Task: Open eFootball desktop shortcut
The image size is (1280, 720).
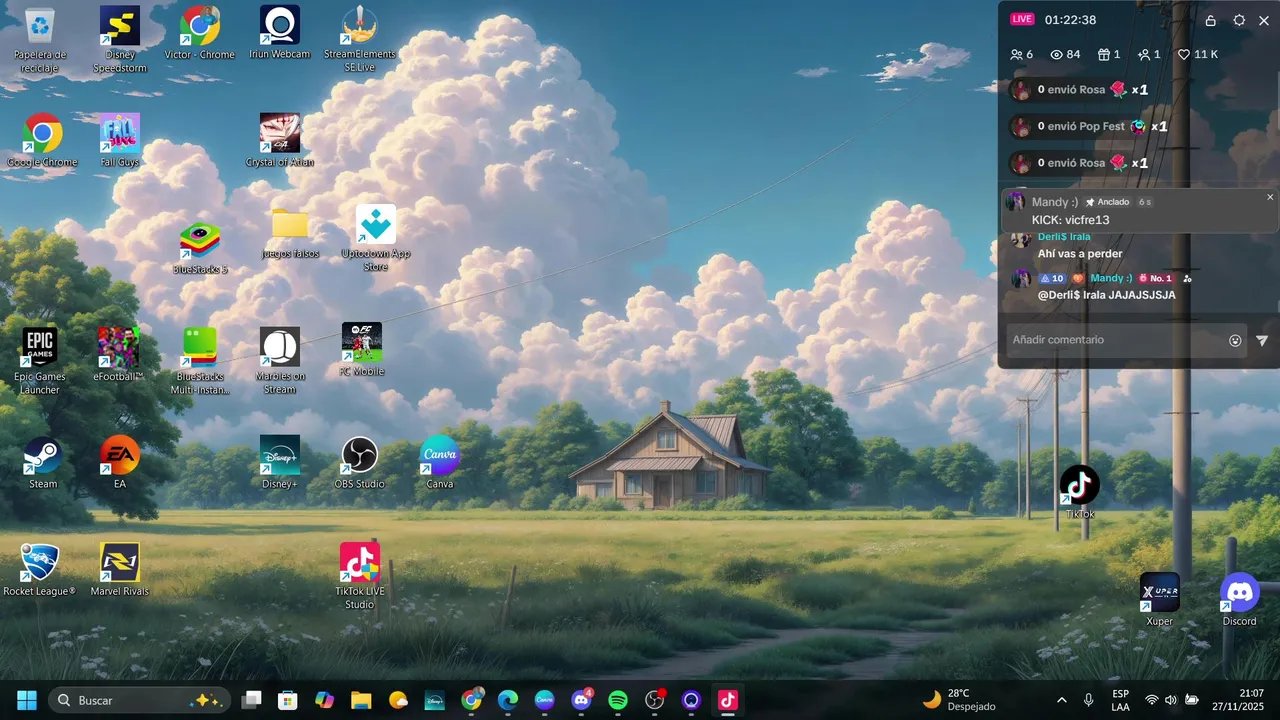Action: click(x=119, y=355)
